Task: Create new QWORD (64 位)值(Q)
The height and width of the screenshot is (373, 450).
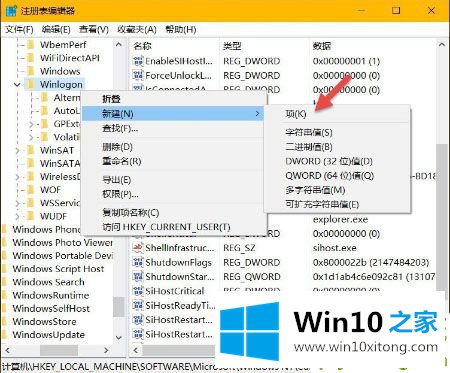Action: [x=329, y=176]
